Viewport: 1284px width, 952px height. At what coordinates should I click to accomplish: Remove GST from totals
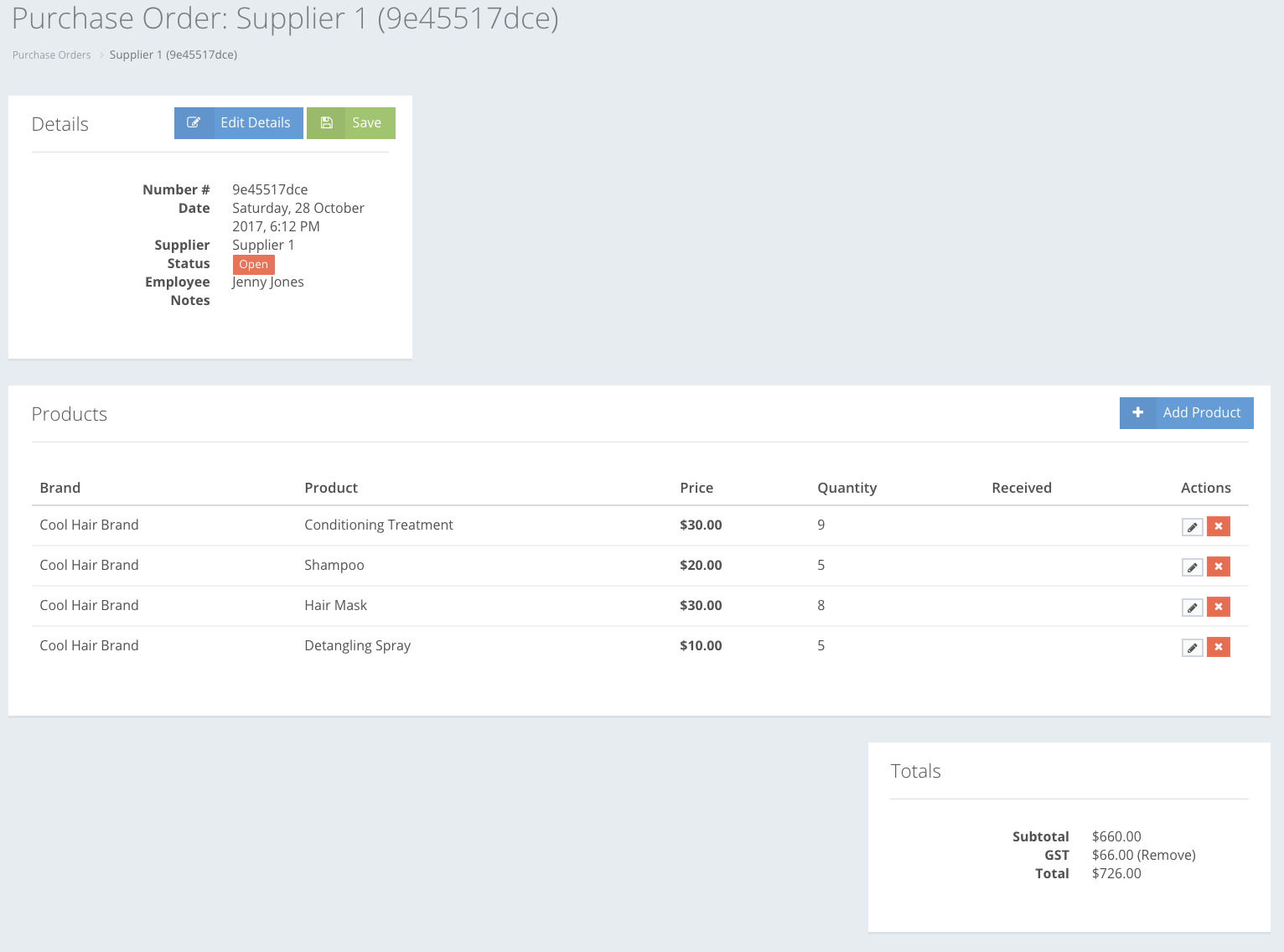point(1167,855)
